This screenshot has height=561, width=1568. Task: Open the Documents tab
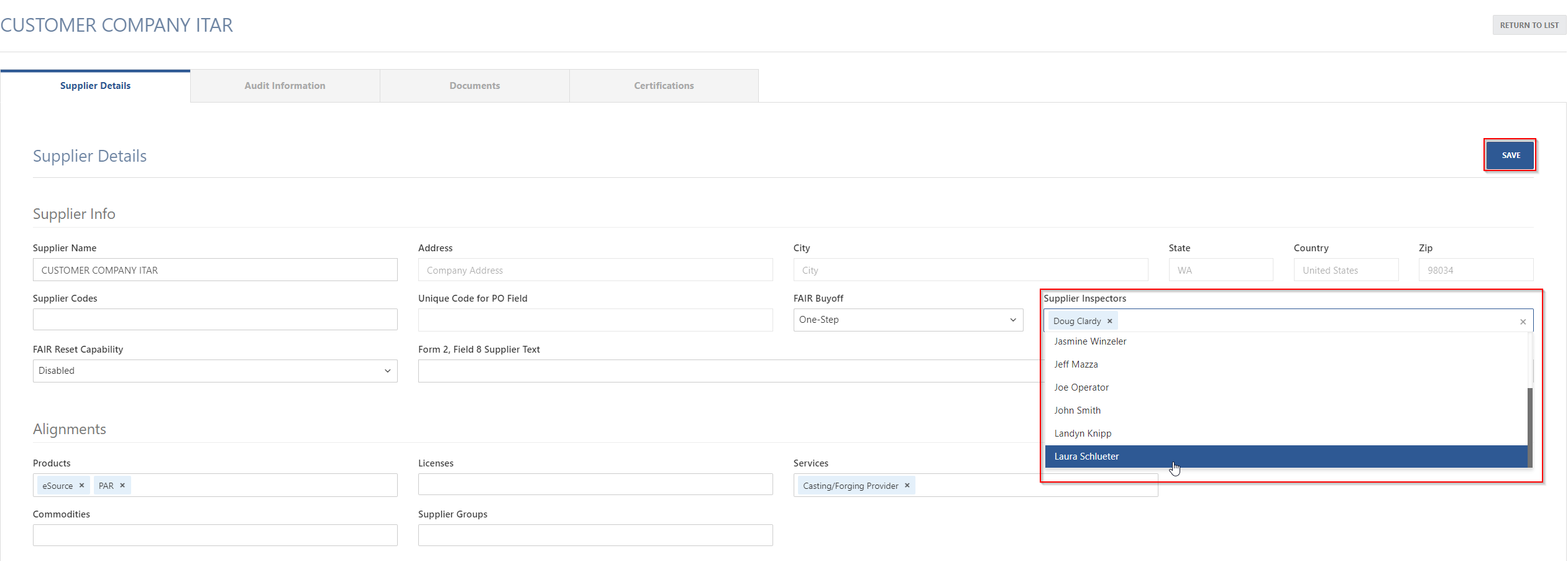(475, 86)
